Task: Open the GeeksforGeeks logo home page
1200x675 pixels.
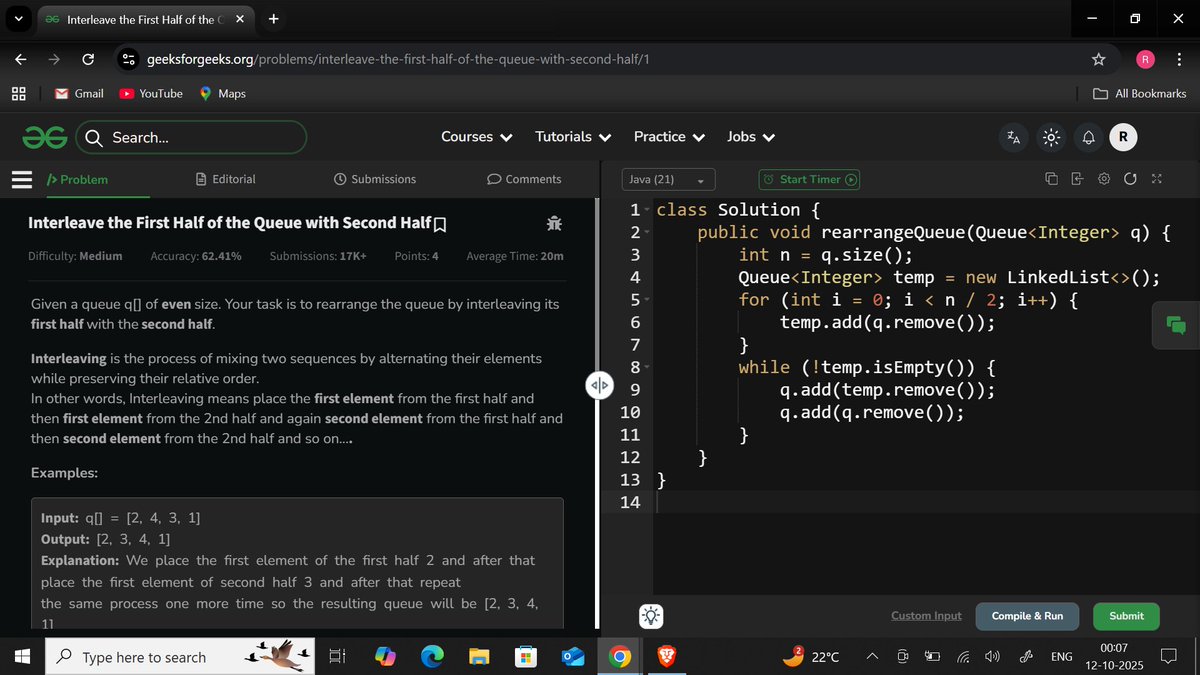Action: (44, 137)
